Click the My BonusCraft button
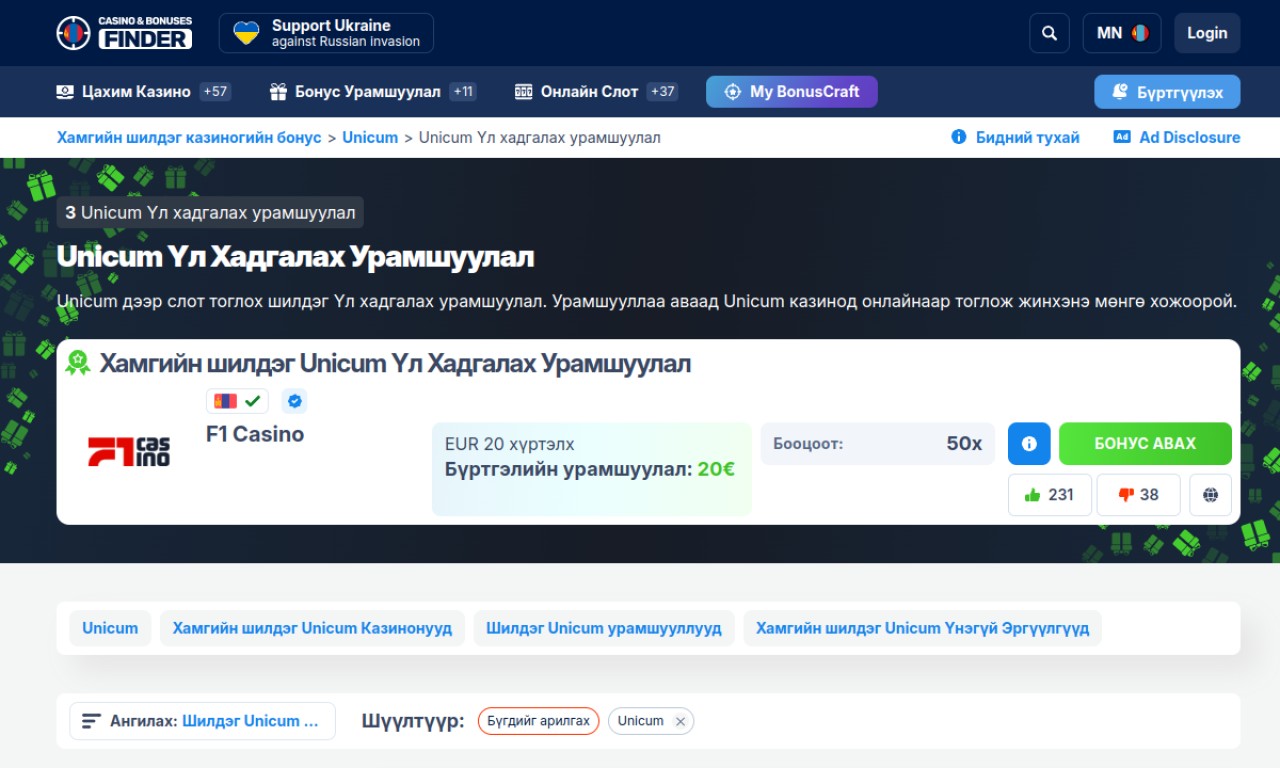This screenshot has height=768, width=1280. pyautogui.click(x=791, y=92)
